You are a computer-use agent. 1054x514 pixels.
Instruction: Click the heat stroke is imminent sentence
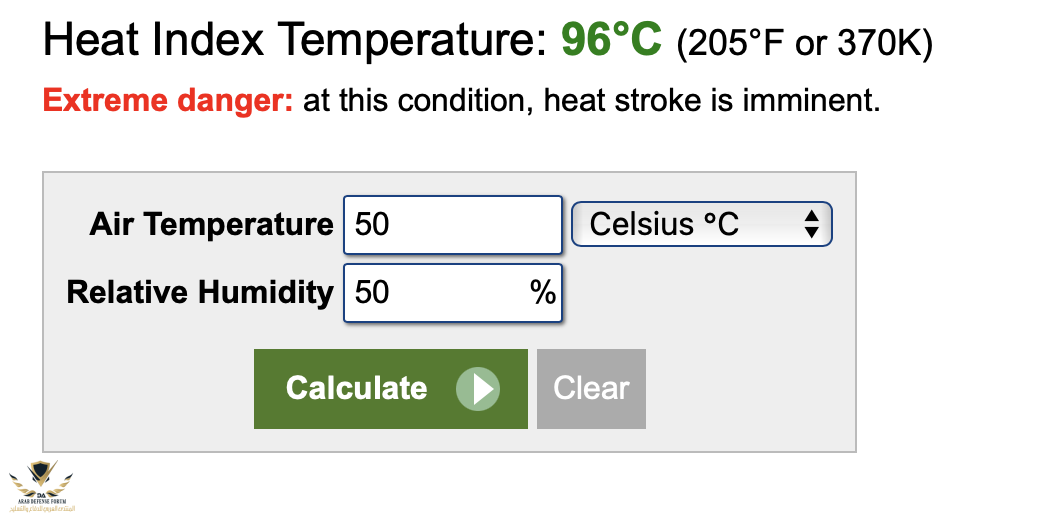coord(591,101)
